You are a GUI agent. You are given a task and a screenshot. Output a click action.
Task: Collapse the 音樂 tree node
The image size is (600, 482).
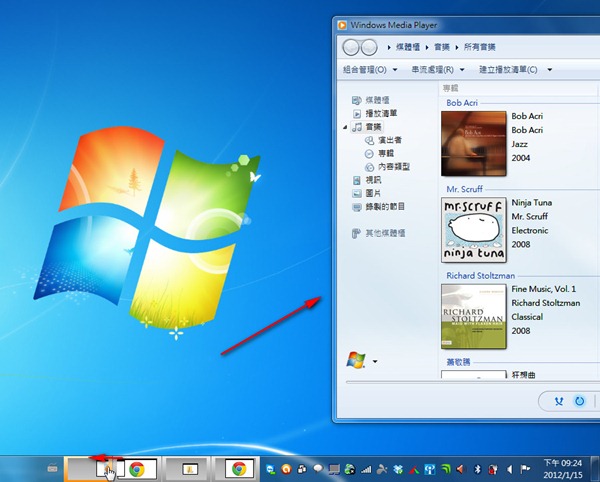click(x=345, y=127)
